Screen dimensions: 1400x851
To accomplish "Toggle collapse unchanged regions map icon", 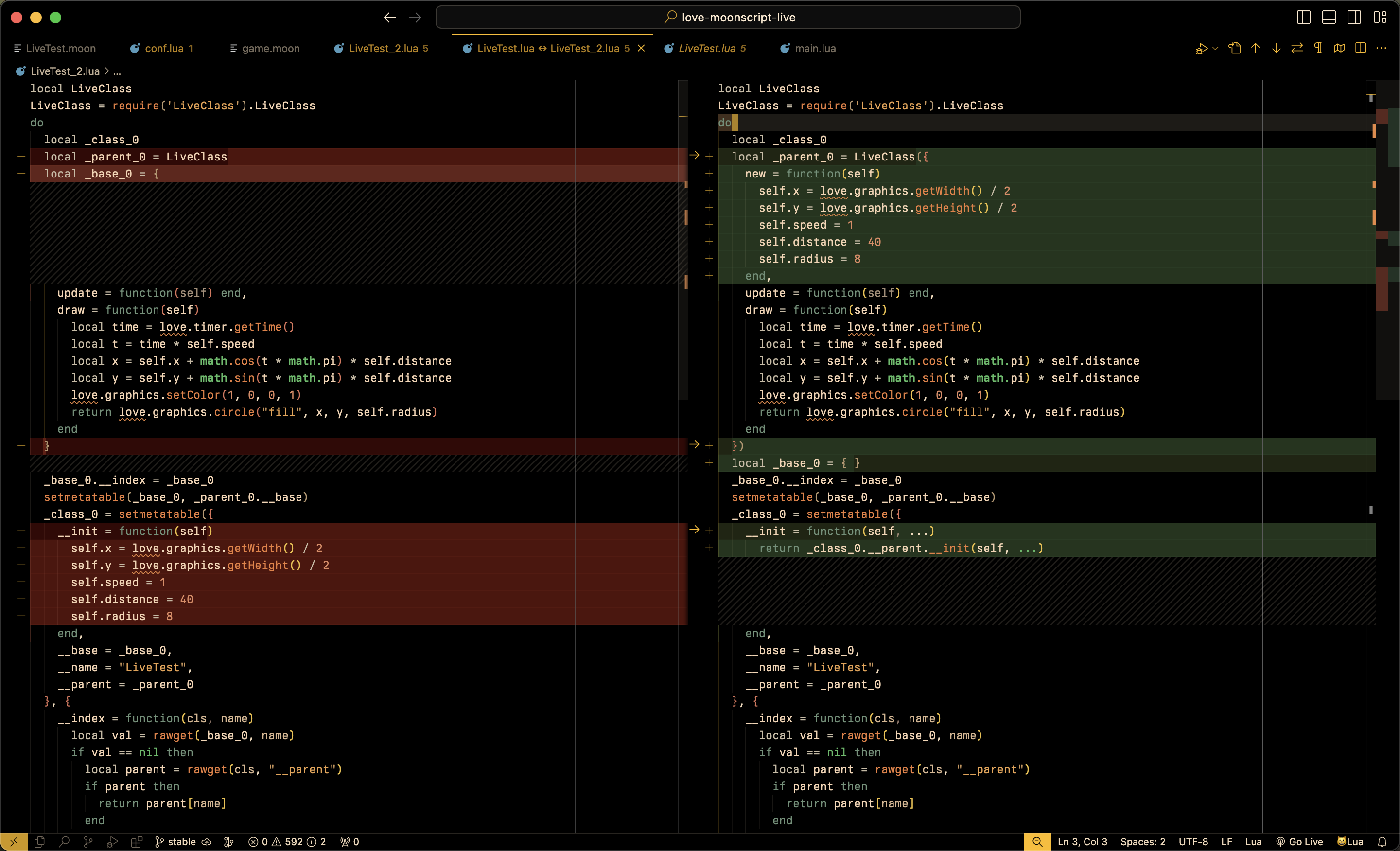I will (x=1339, y=48).
